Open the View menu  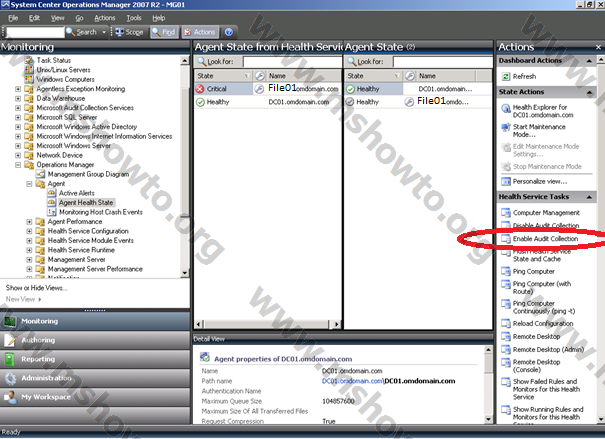pyautogui.click(x=57, y=18)
